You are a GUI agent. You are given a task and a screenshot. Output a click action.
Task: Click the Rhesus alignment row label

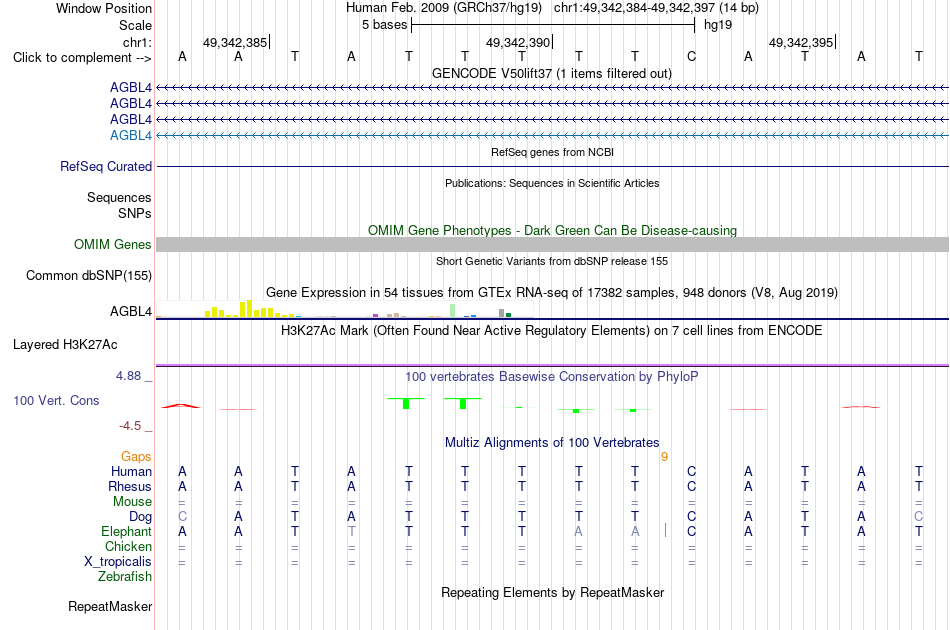point(130,486)
